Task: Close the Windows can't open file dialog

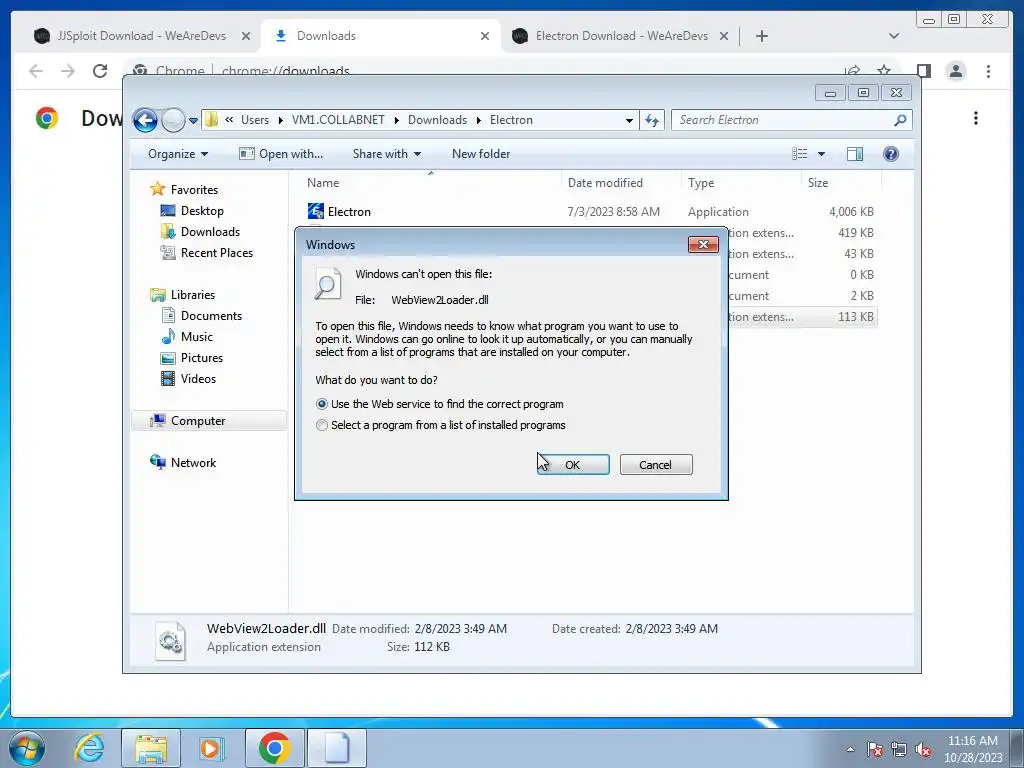Action: tap(703, 244)
